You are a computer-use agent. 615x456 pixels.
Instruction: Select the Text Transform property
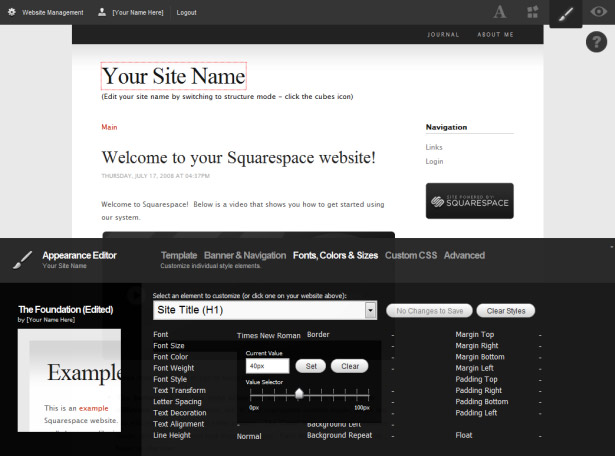click(x=179, y=391)
